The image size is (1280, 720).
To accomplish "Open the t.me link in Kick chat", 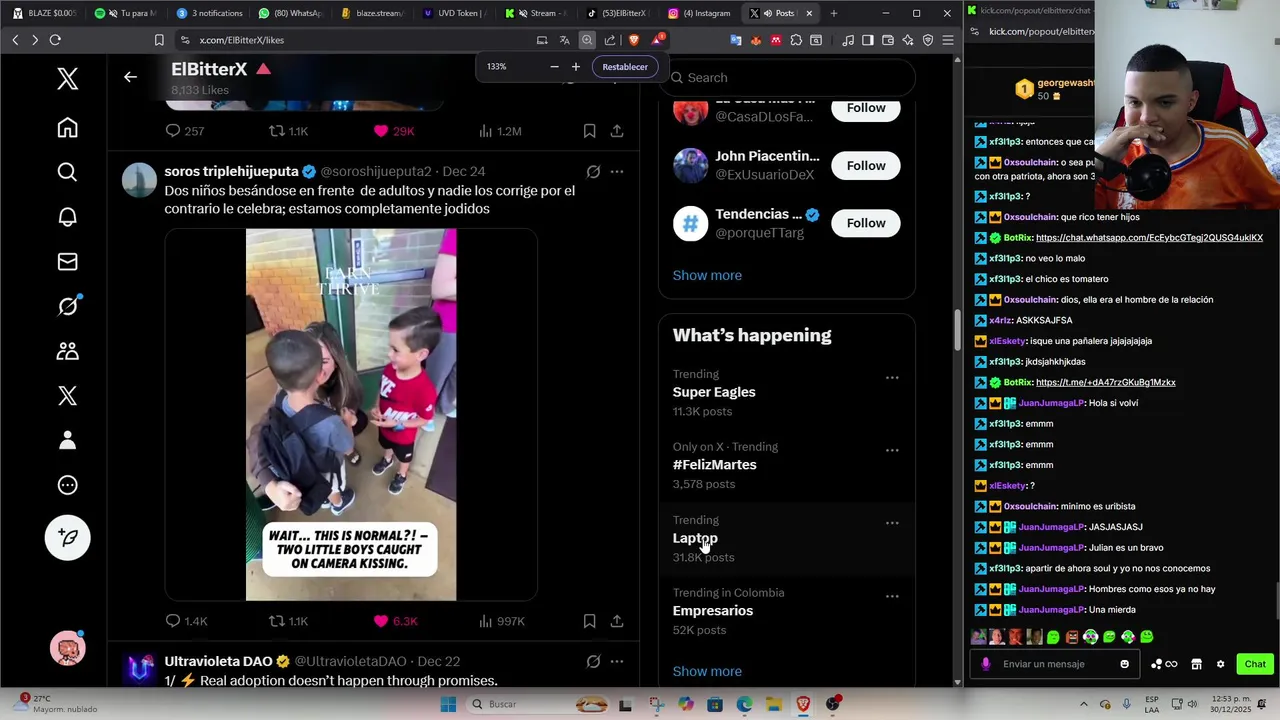I will click(1106, 382).
